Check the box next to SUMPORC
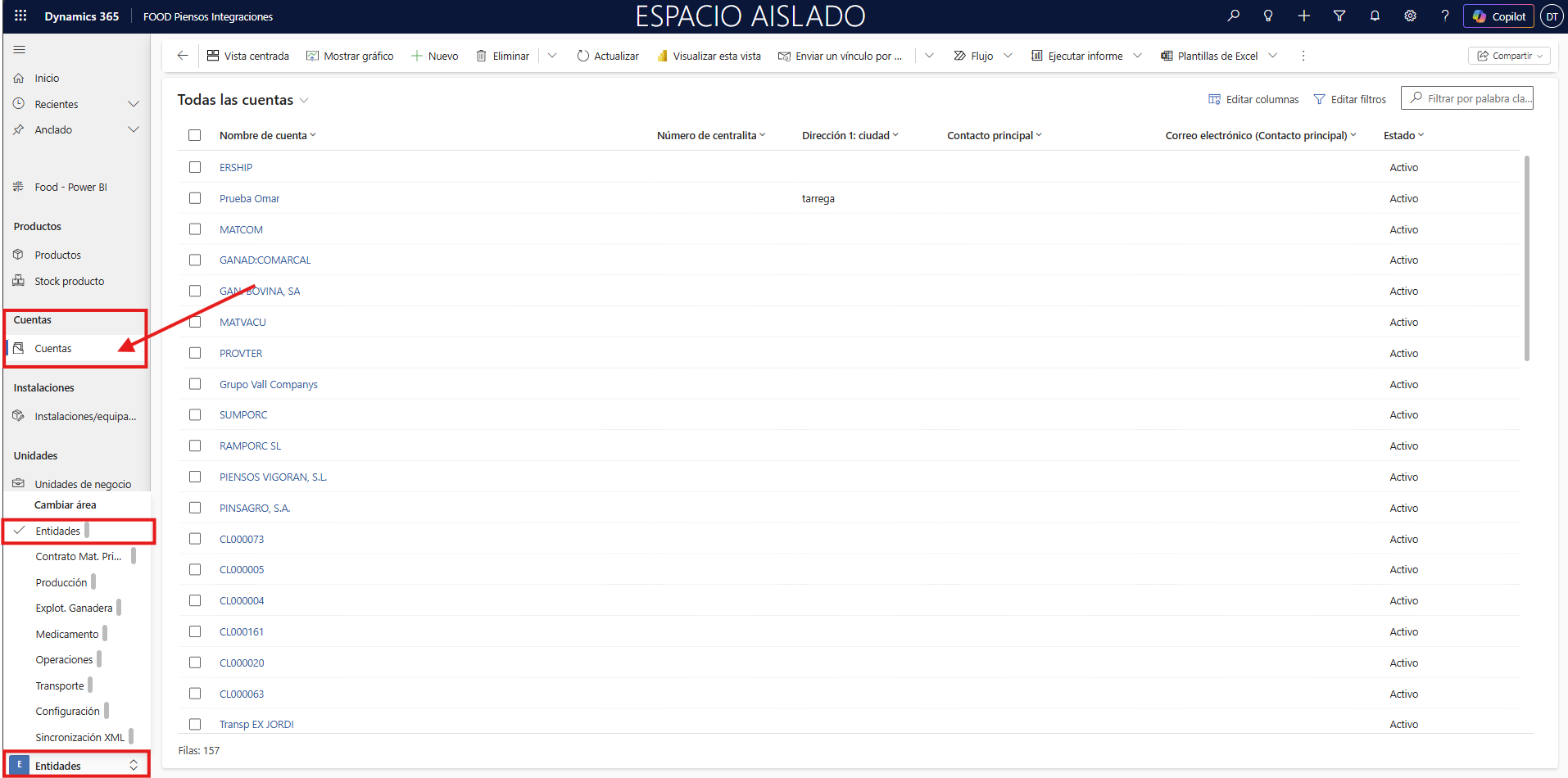Viewport: 1568px width, 778px height. tap(195, 415)
